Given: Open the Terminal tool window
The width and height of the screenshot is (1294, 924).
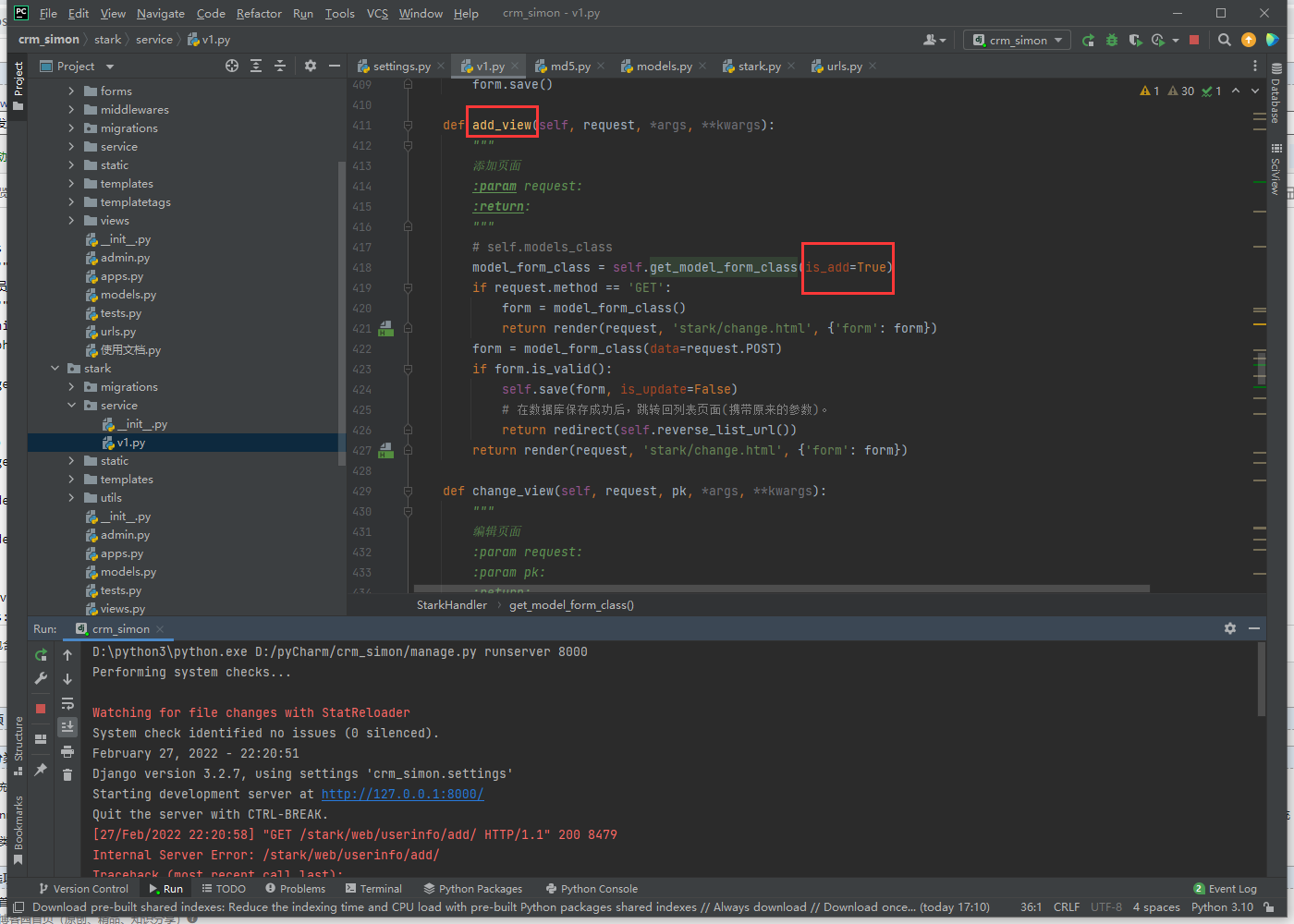Looking at the screenshot, I should [x=373, y=889].
